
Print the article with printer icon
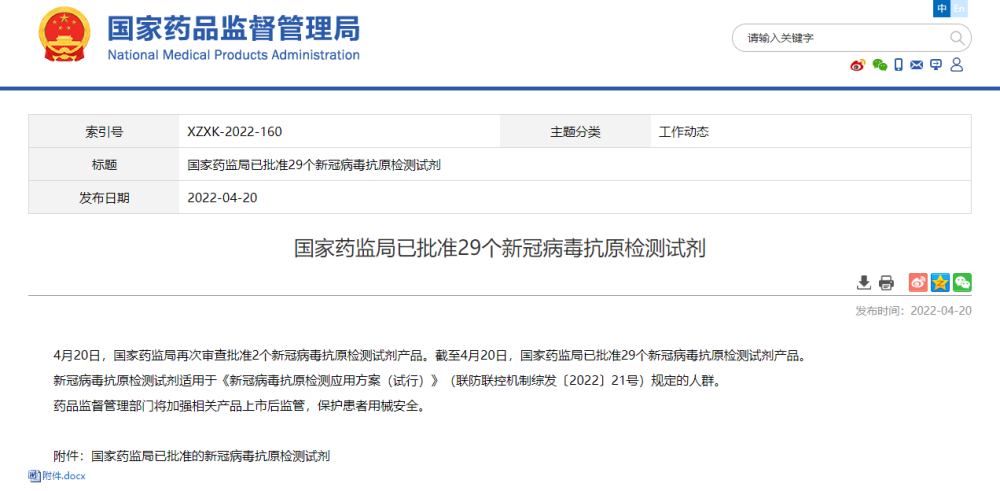click(x=886, y=283)
